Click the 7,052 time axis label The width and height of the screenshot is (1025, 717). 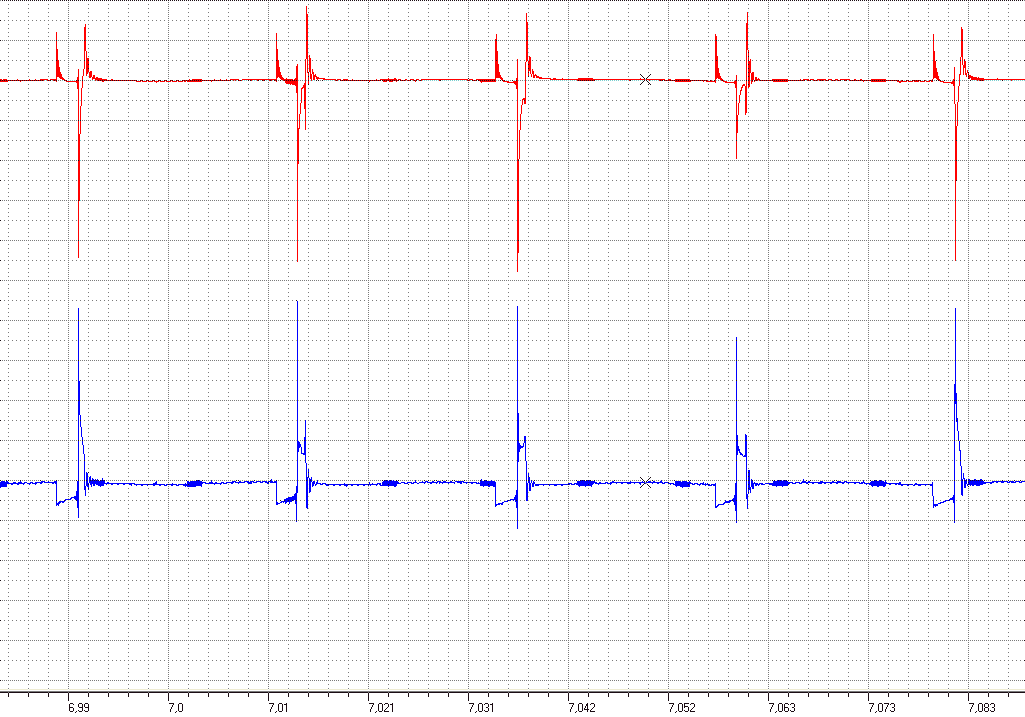[x=681, y=708]
